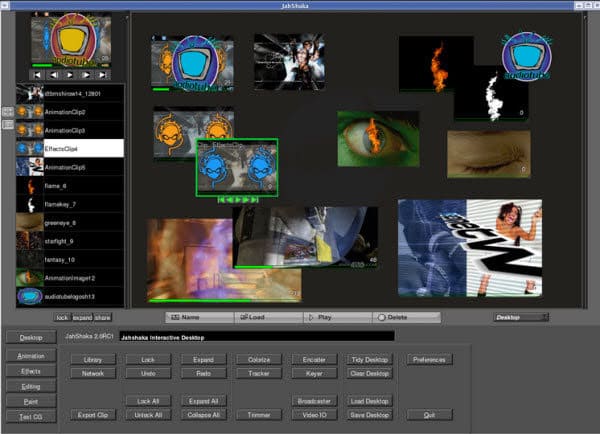This screenshot has width=600, height=434.
Task: Click the thumbnail view icon on left edge
Action: coord(8,112)
